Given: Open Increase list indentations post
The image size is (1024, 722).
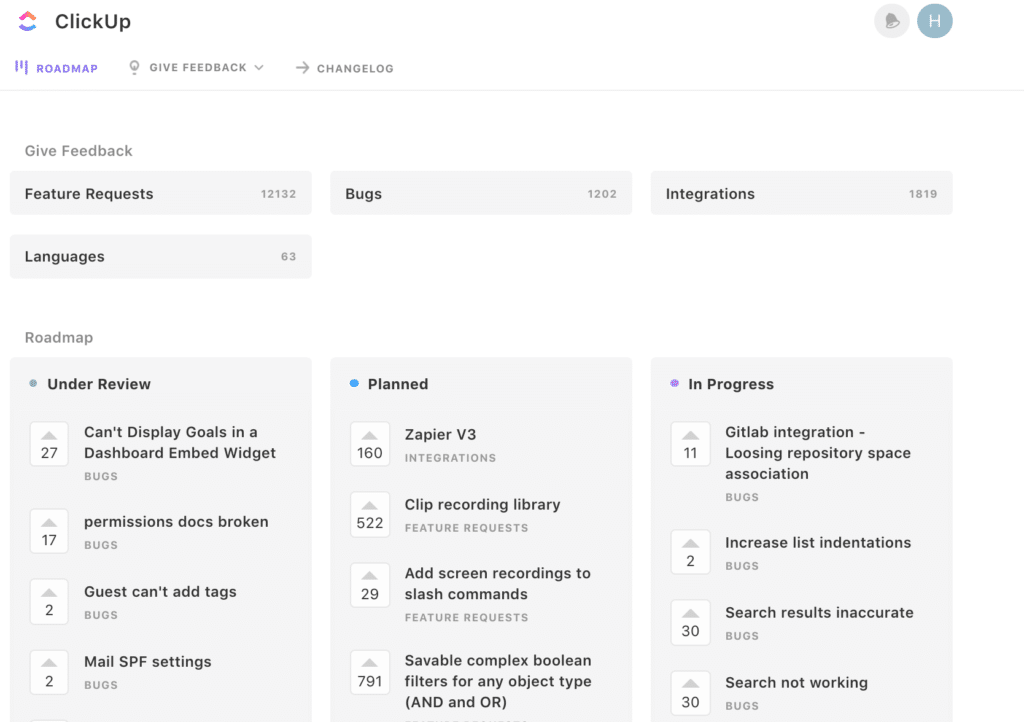Looking at the screenshot, I should pos(818,542).
